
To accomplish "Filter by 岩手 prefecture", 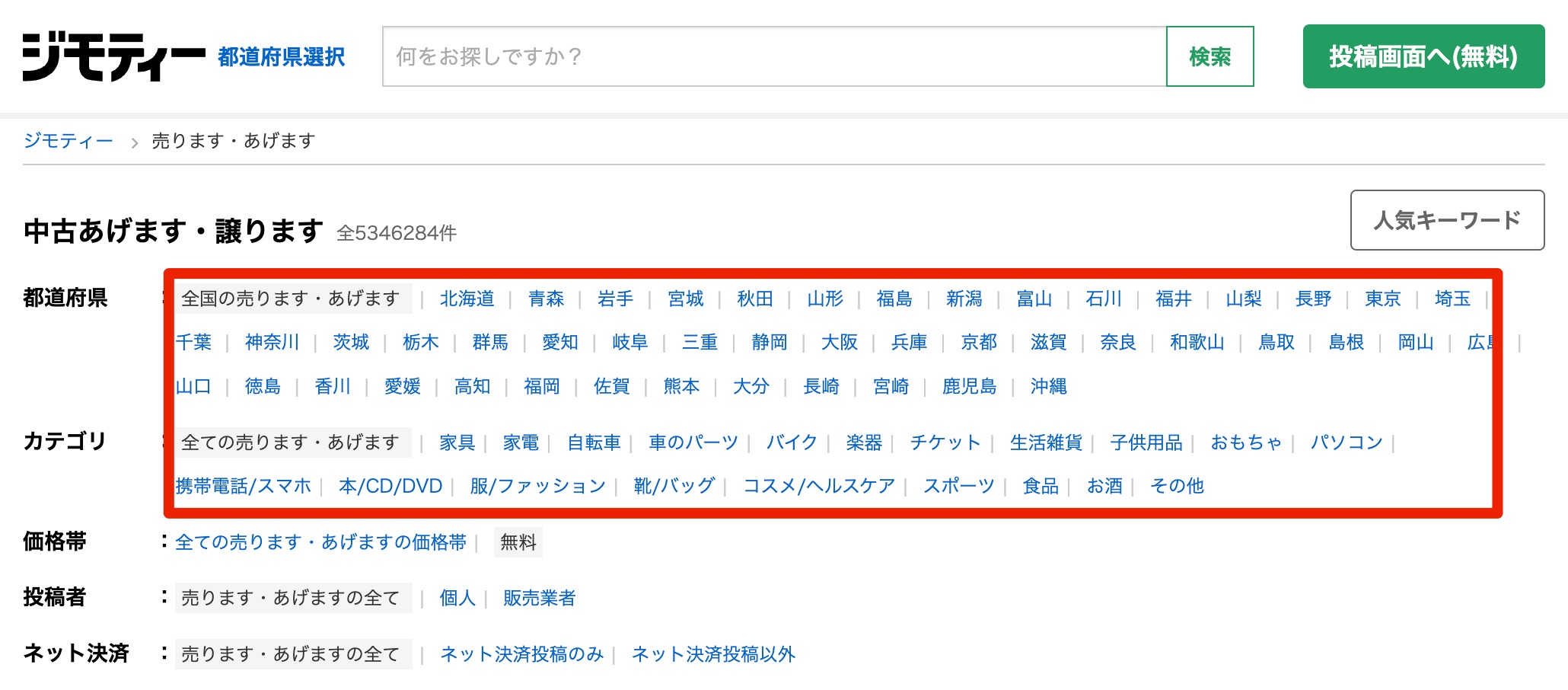I will point(616,299).
